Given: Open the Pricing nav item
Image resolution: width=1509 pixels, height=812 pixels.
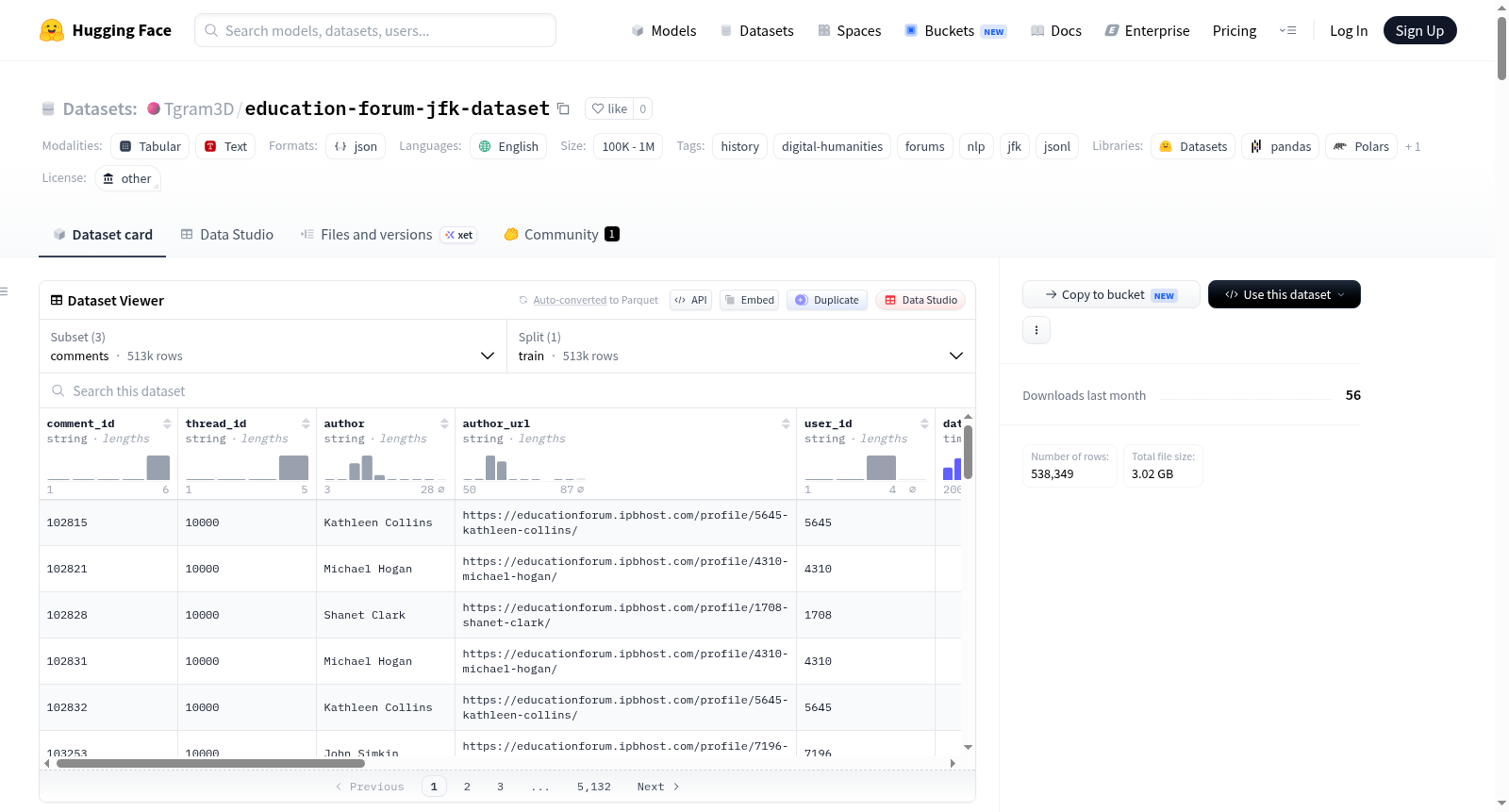Looking at the screenshot, I should (x=1235, y=30).
